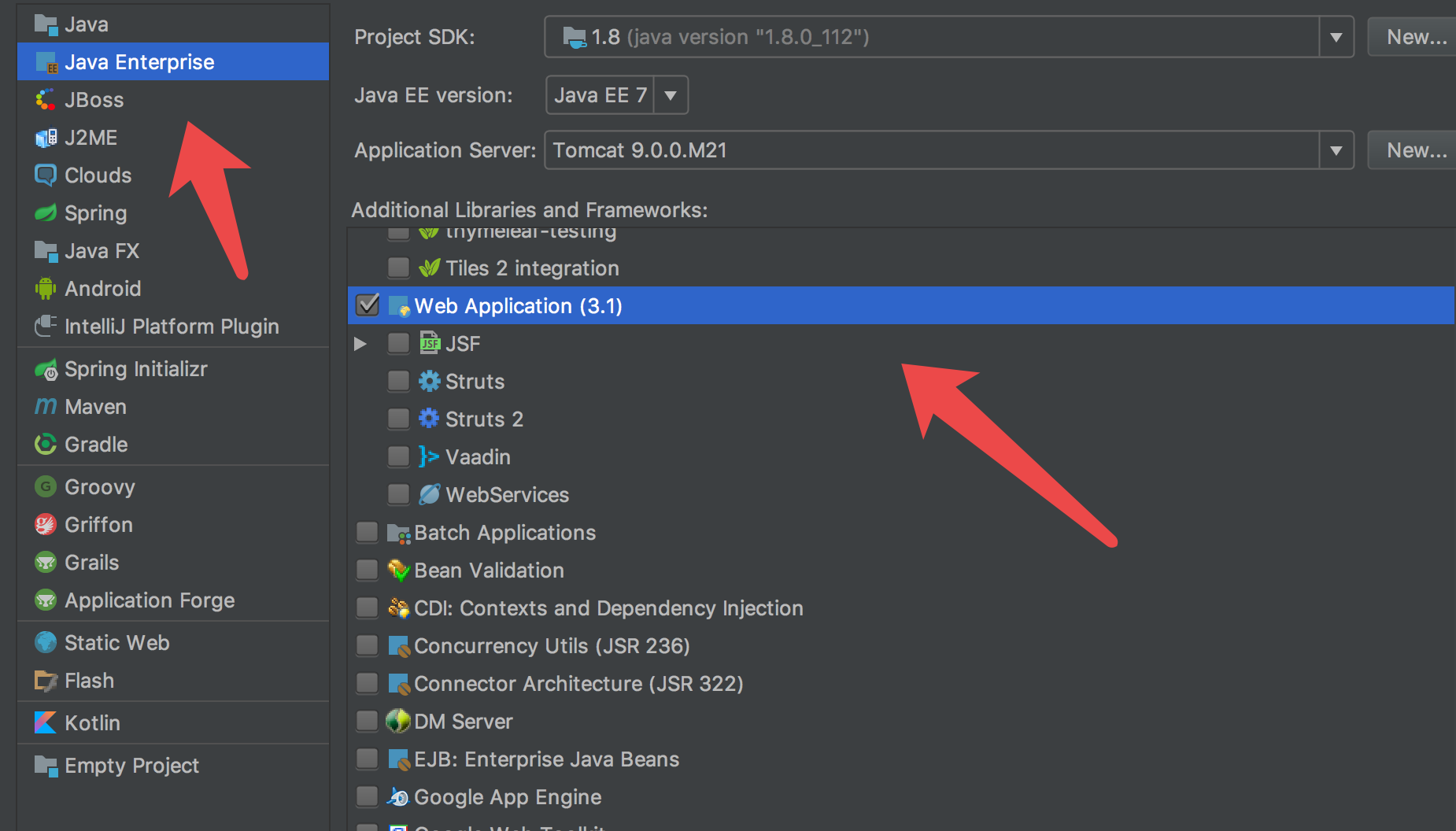This screenshot has width=1456, height=831.
Task: Click the JSF framework icon
Action: 430,343
